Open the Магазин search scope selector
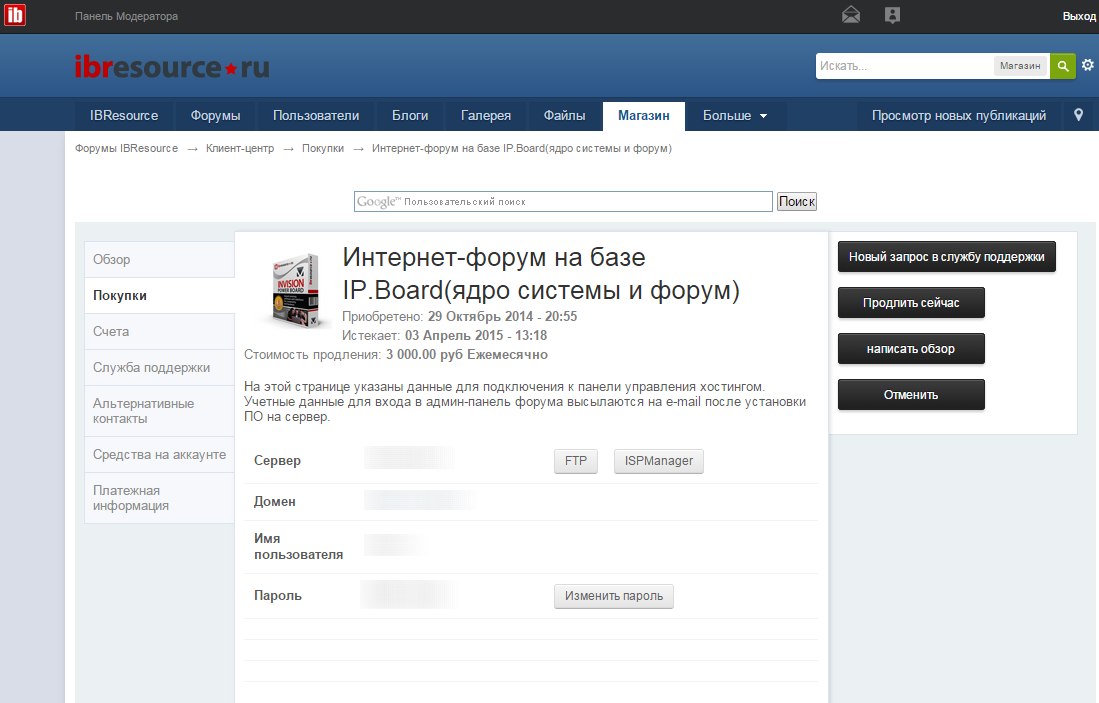Image resolution: width=1099 pixels, height=703 pixels. click(1020, 66)
